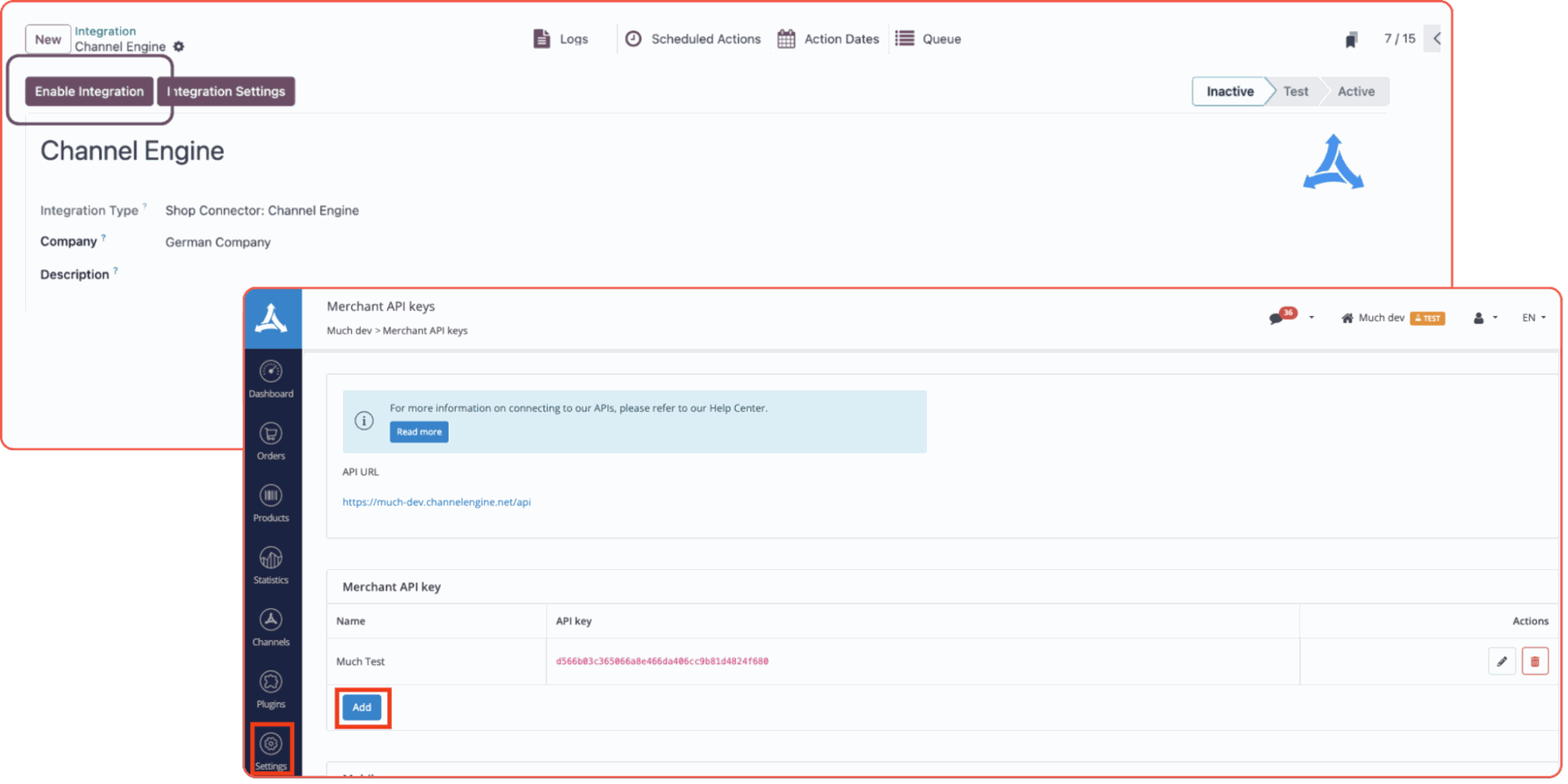The image size is (1568, 784).
Task: Click the info circle icon in the banner
Action: [x=364, y=421]
